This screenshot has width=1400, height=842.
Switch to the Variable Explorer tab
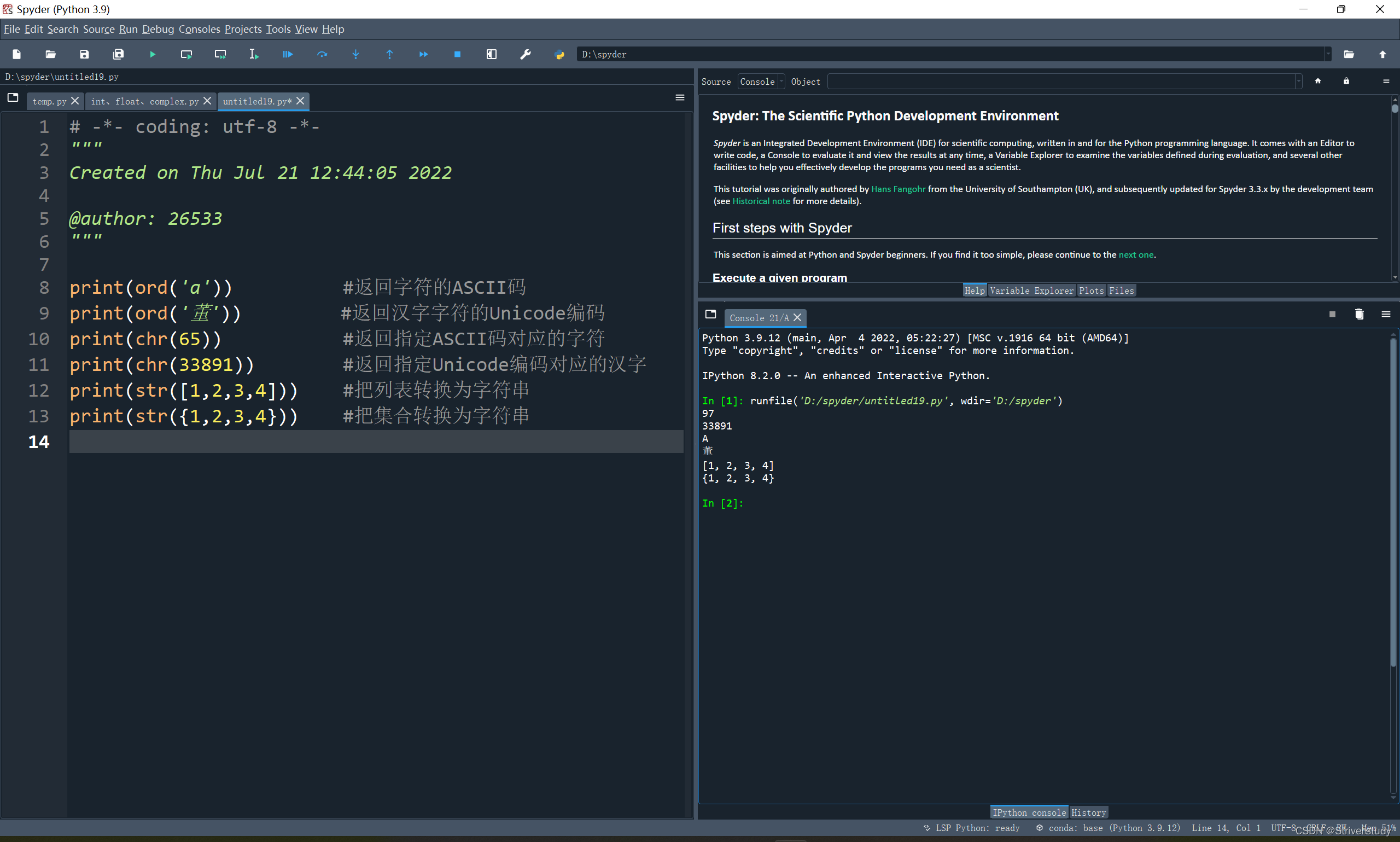pos(1032,290)
